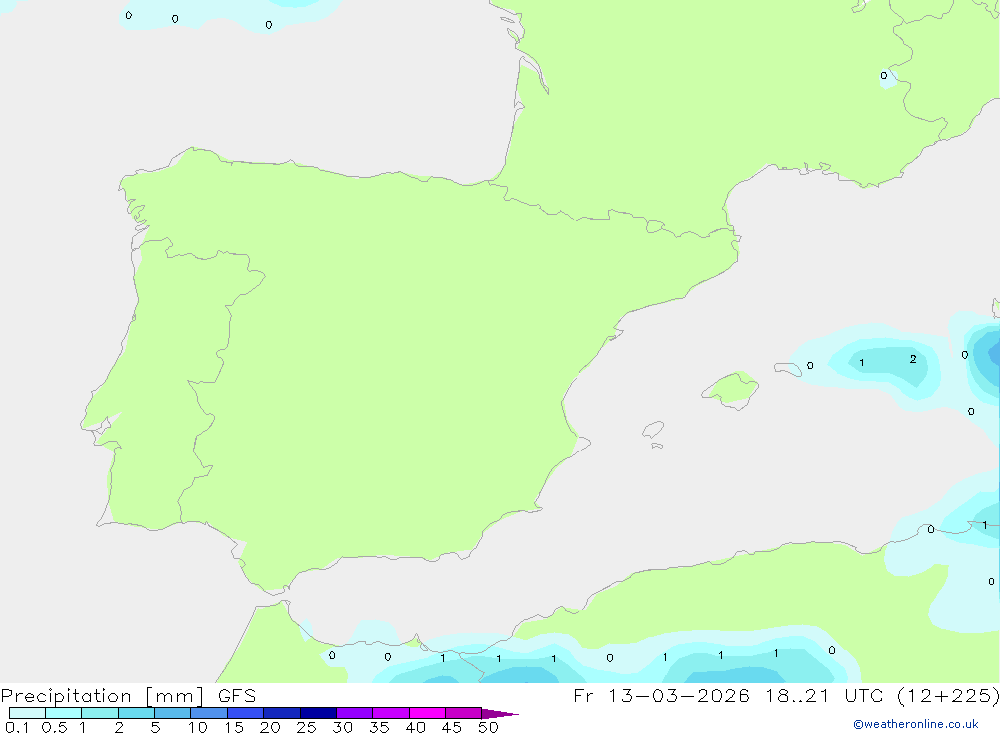Pick the 15–20 mm legend color
This screenshot has height=733, width=1000.
pos(245,713)
